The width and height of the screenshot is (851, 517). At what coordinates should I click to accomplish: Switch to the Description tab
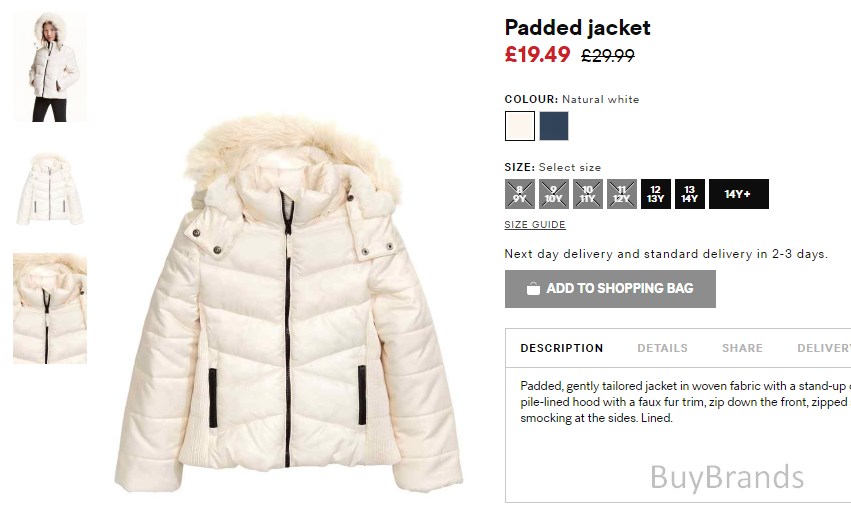[x=561, y=348]
